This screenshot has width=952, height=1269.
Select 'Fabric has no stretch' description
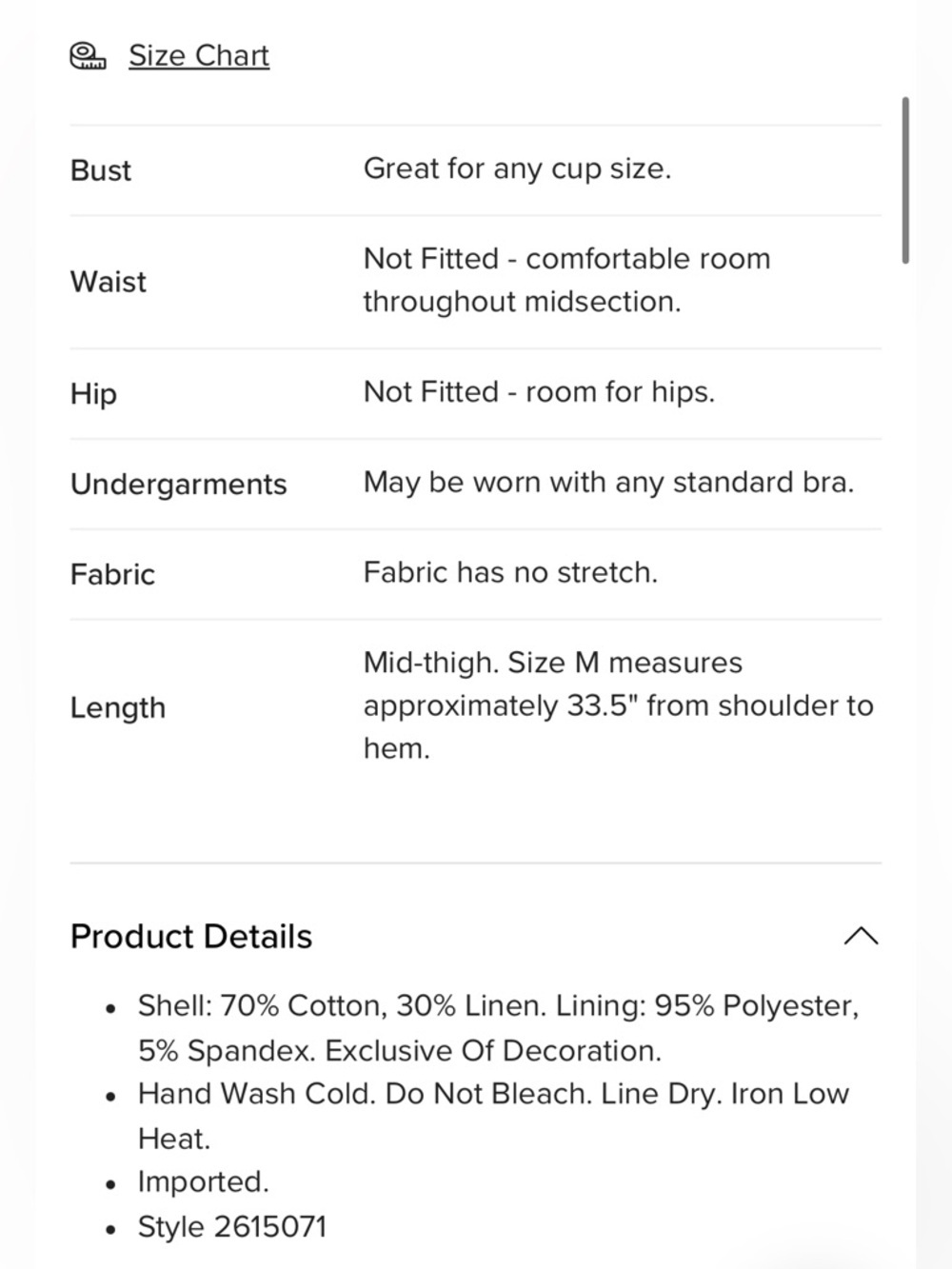pos(510,573)
